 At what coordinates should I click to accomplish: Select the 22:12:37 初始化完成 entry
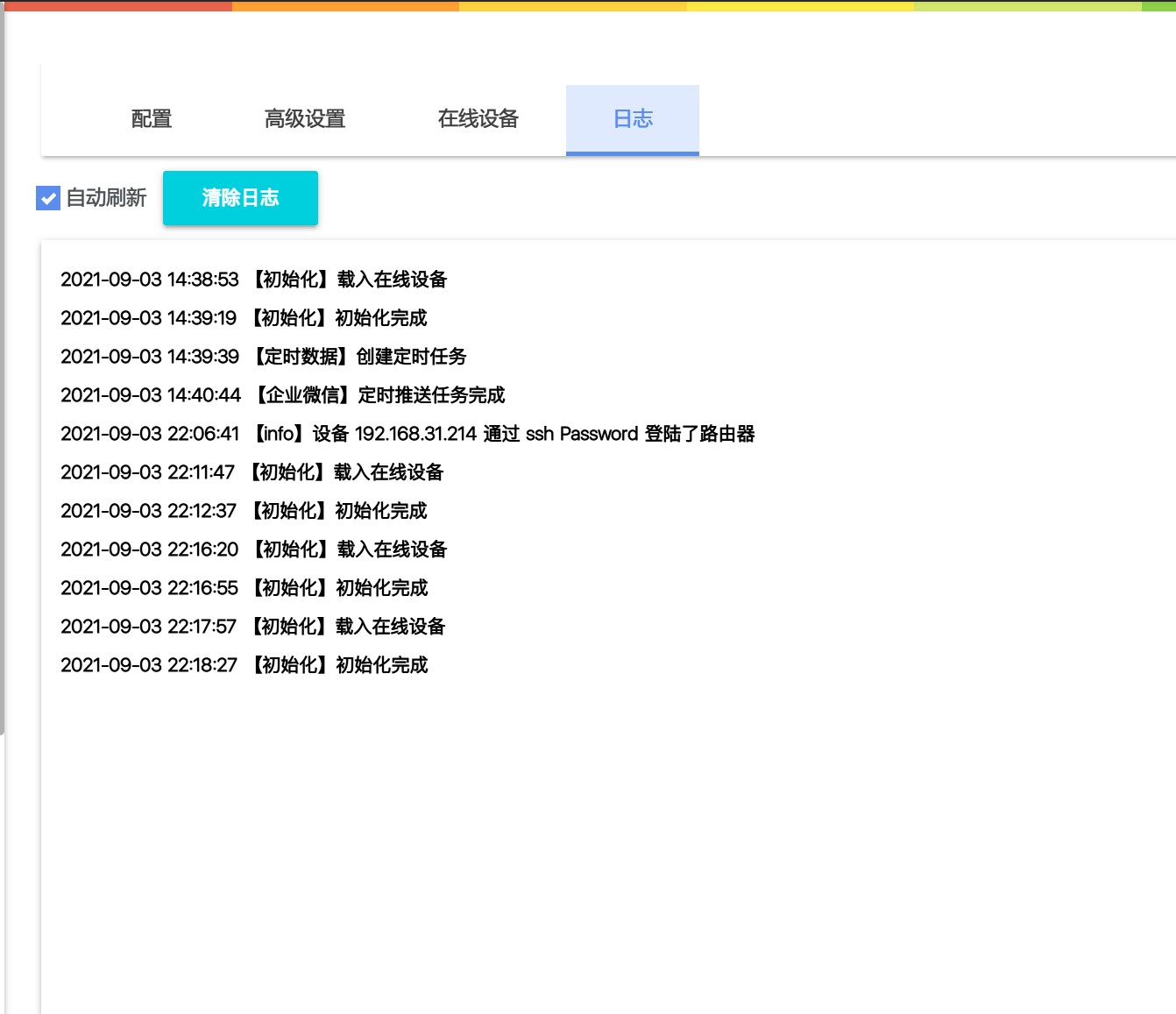coord(244,510)
